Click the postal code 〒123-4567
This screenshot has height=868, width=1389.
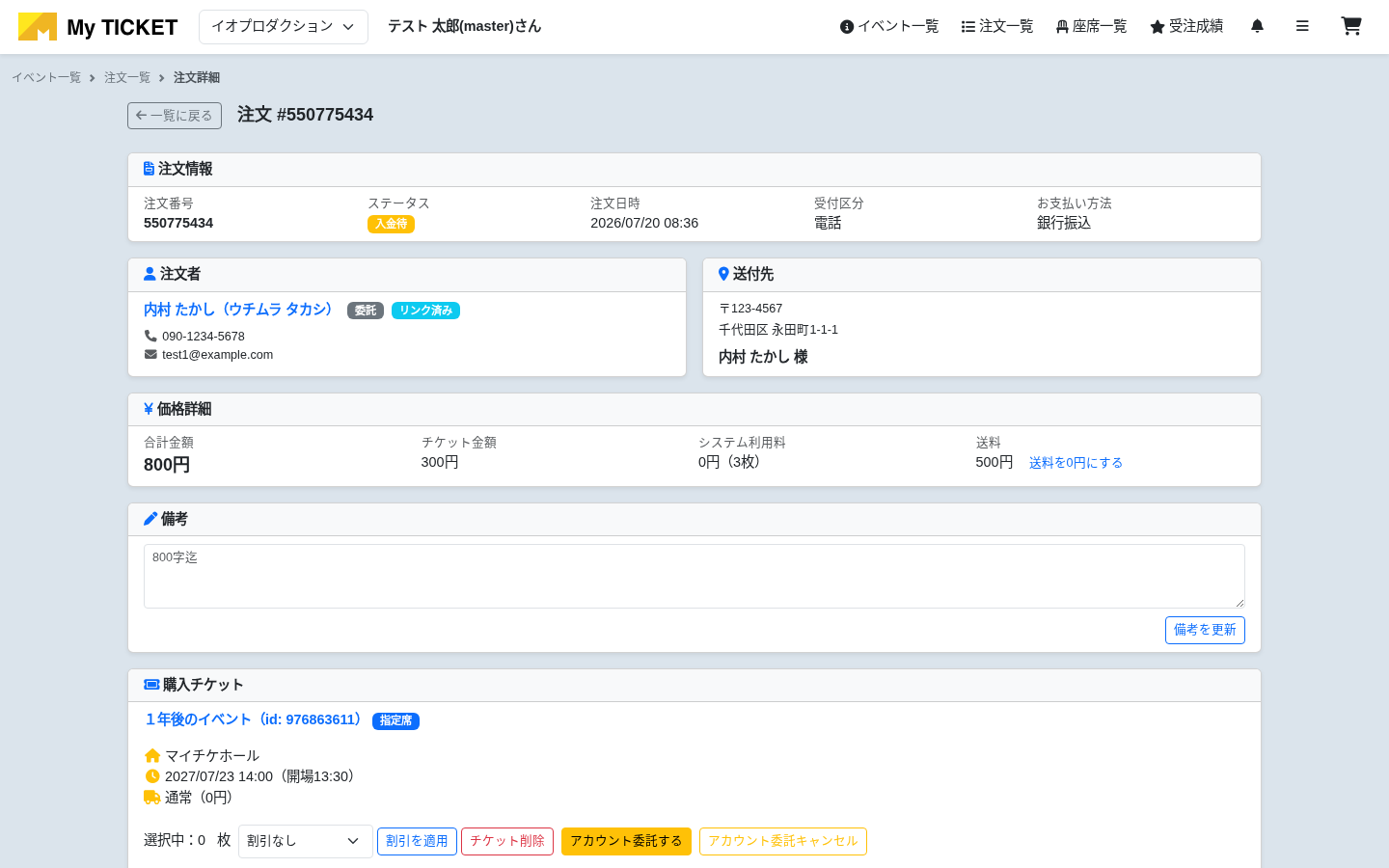pyautogui.click(x=750, y=309)
